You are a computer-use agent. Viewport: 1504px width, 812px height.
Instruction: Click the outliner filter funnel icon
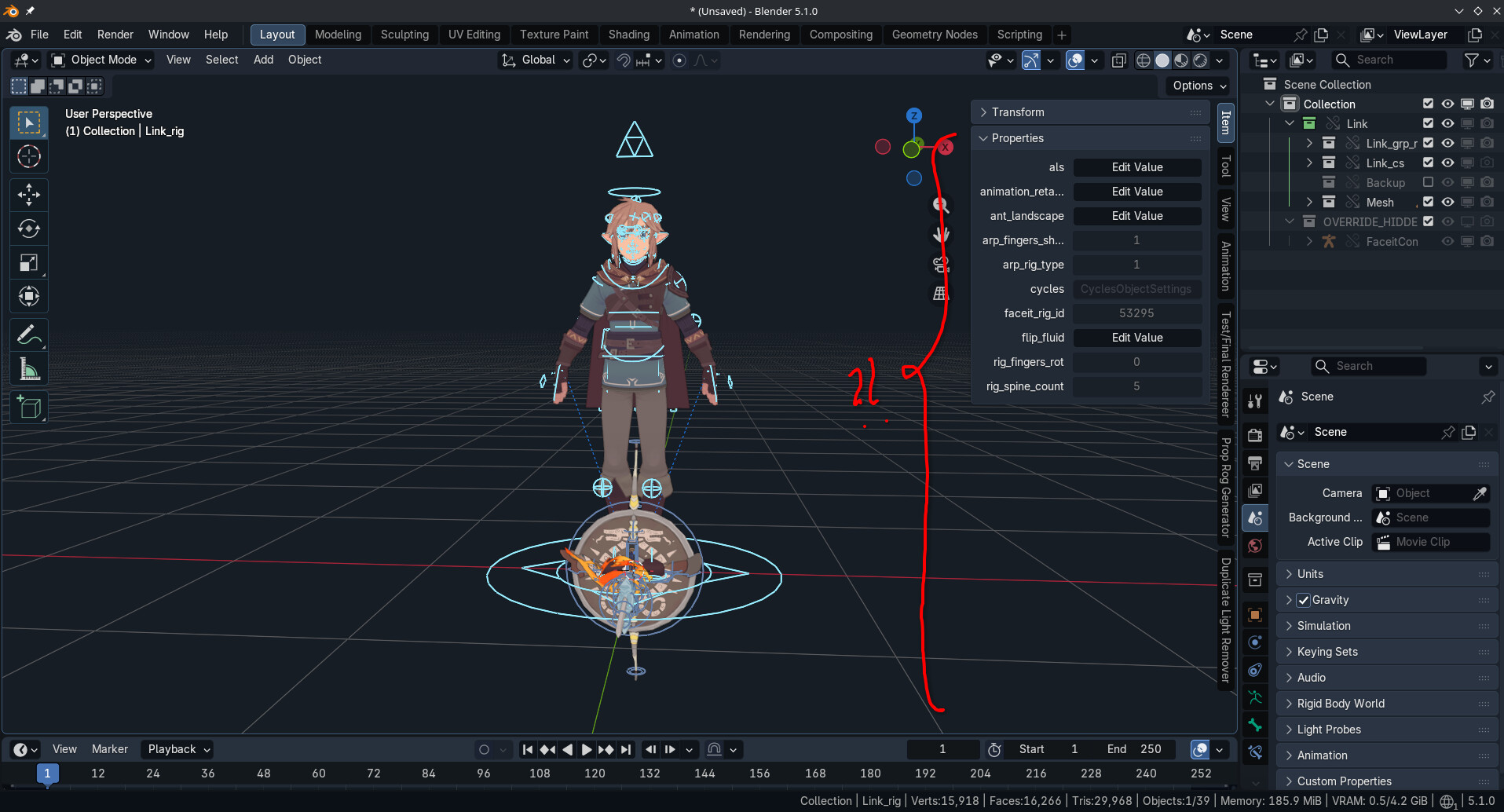tap(1472, 60)
